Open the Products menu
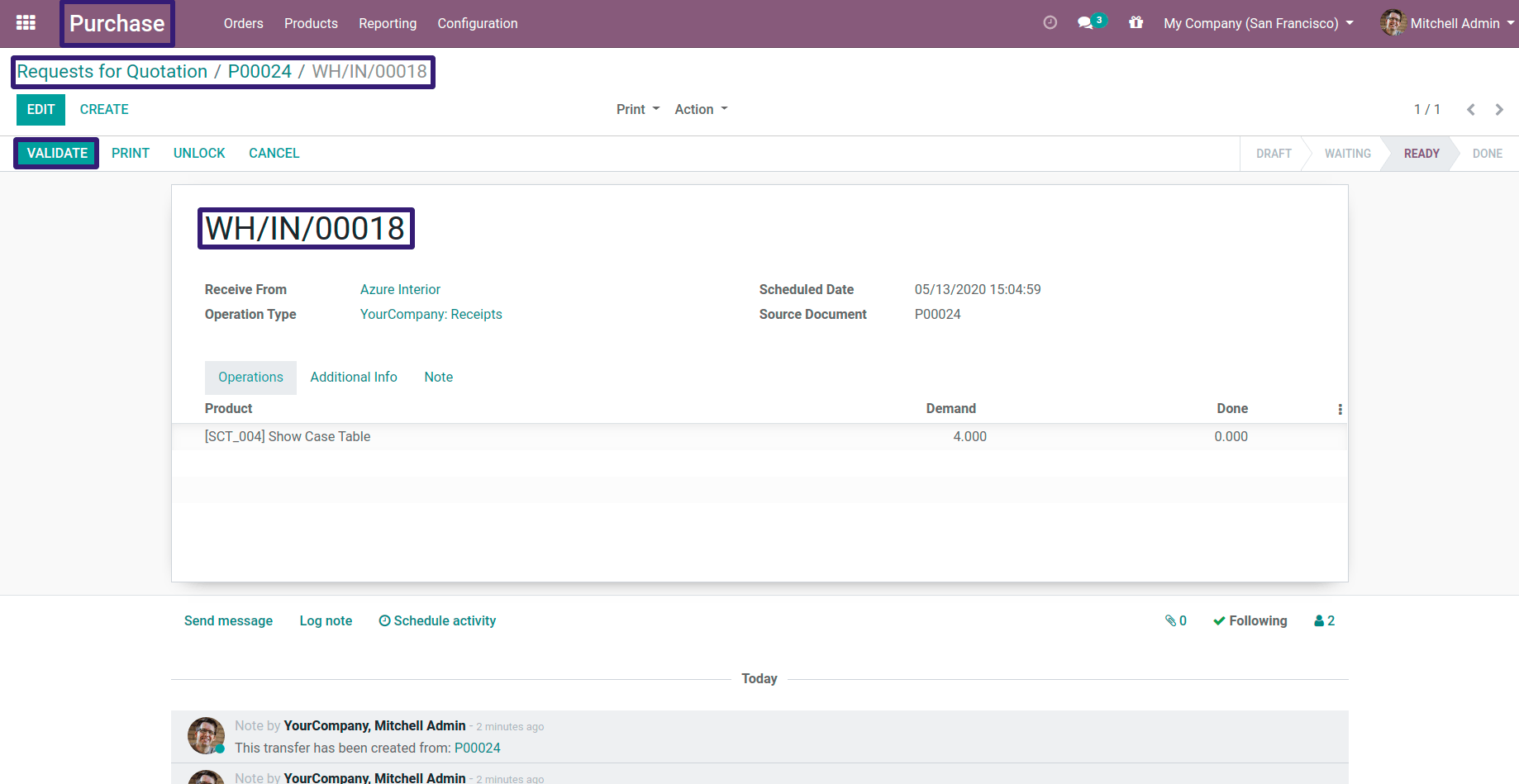1519x784 pixels. point(311,23)
